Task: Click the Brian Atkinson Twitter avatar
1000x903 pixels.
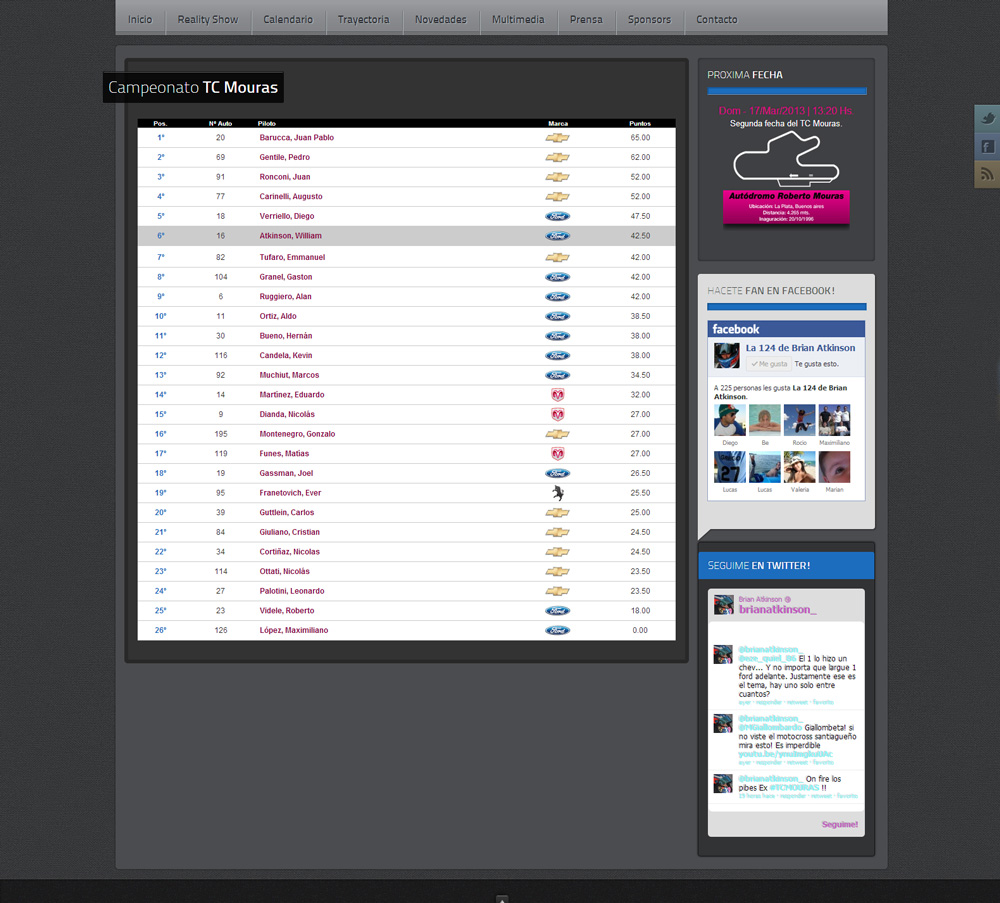Action: (x=724, y=604)
